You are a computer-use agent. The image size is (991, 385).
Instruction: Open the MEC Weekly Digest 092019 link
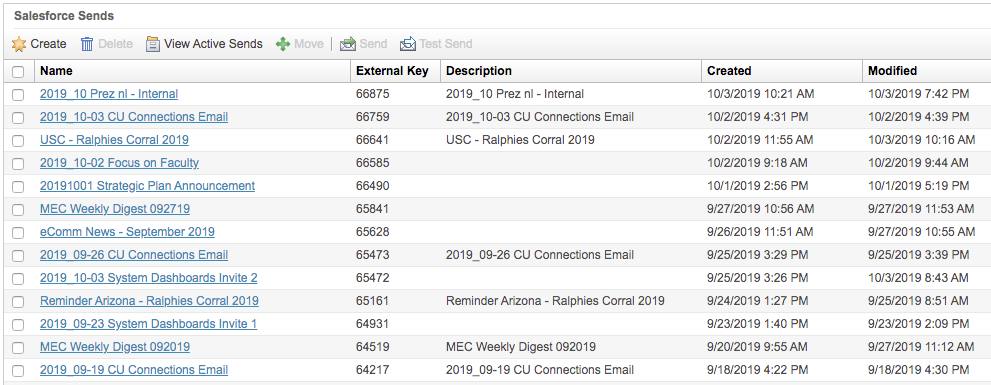click(115, 347)
